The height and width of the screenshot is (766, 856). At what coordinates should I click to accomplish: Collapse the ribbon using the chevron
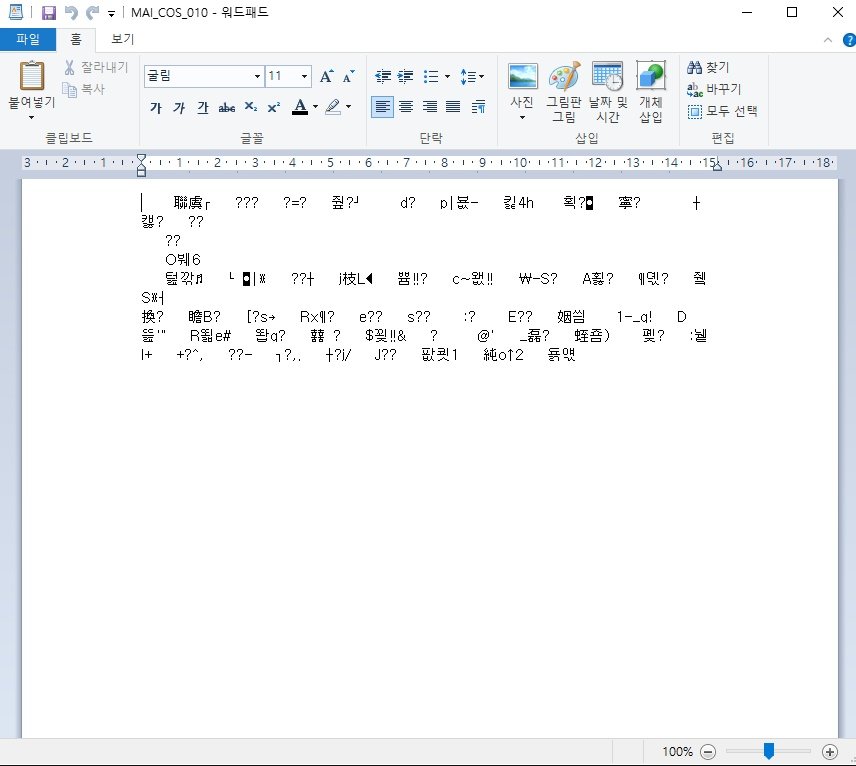pyautogui.click(x=828, y=40)
